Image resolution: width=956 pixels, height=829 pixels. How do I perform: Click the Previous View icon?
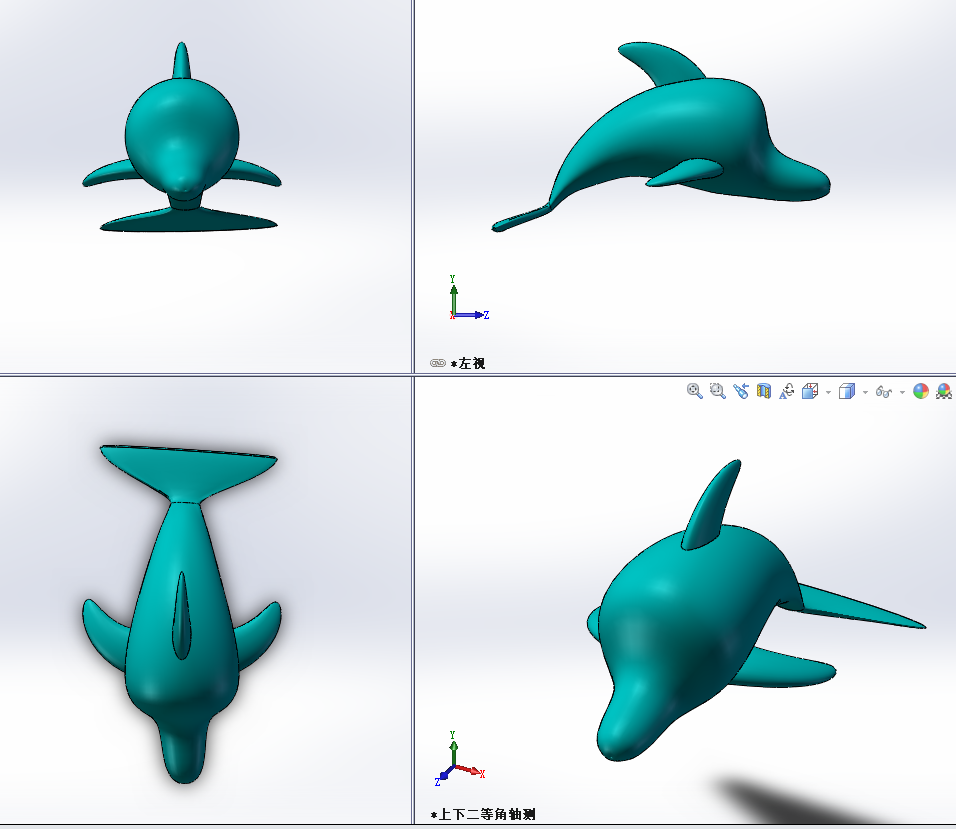point(739,391)
